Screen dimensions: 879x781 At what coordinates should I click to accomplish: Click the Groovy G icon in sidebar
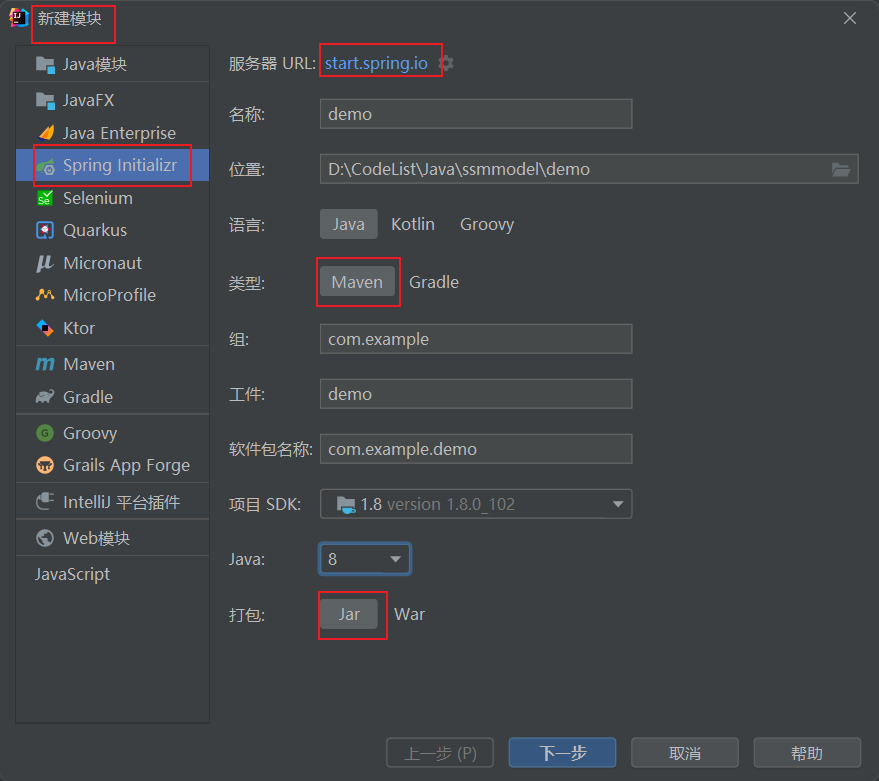45,433
